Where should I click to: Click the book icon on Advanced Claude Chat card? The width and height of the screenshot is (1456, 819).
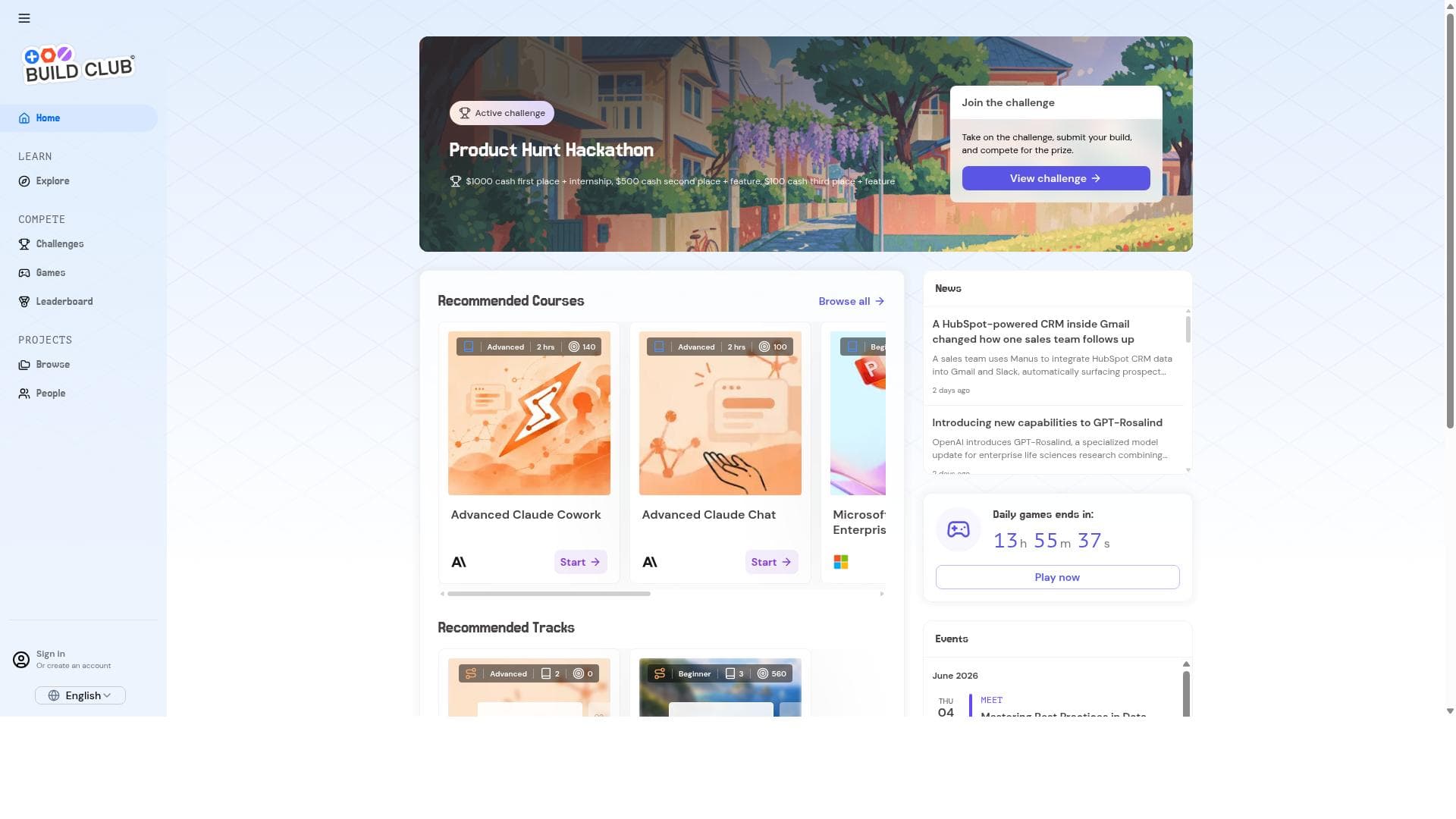click(659, 347)
